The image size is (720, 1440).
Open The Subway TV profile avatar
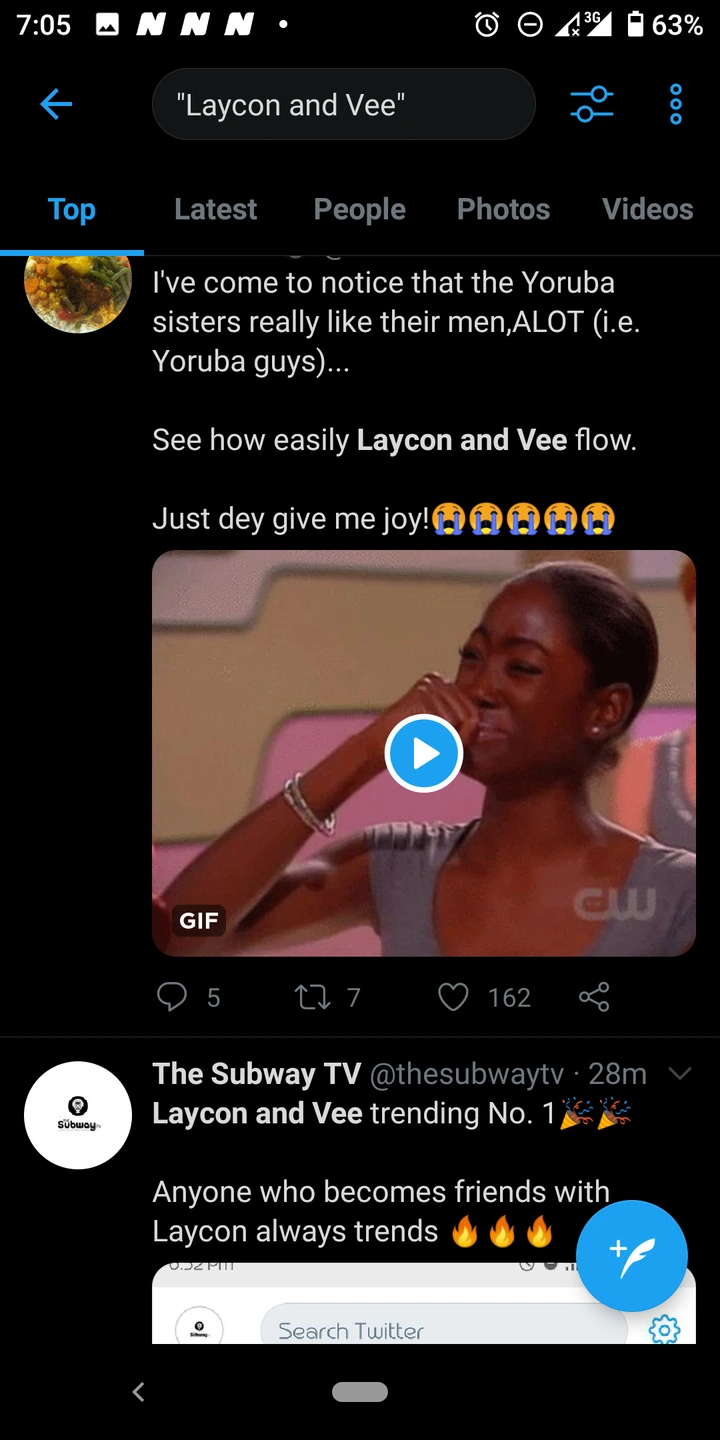click(78, 1115)
